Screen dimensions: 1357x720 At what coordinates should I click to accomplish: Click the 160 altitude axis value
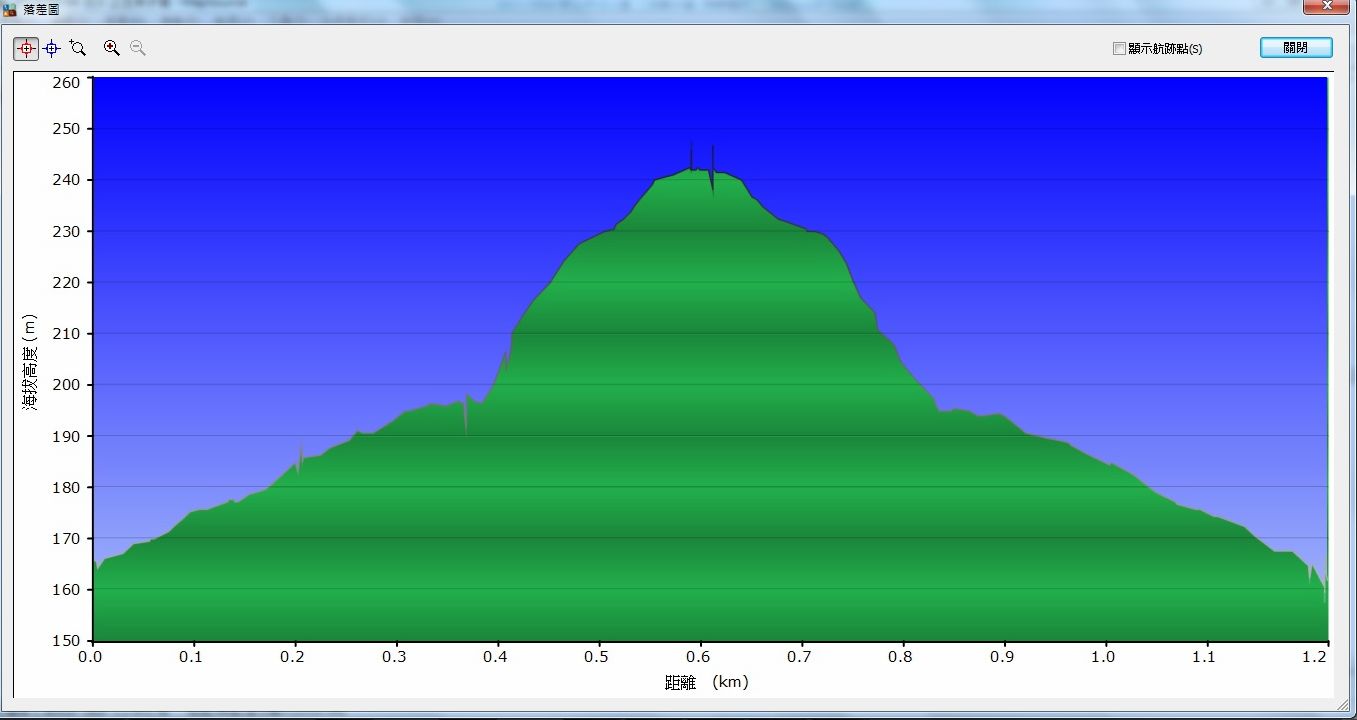tap(66, 590)
